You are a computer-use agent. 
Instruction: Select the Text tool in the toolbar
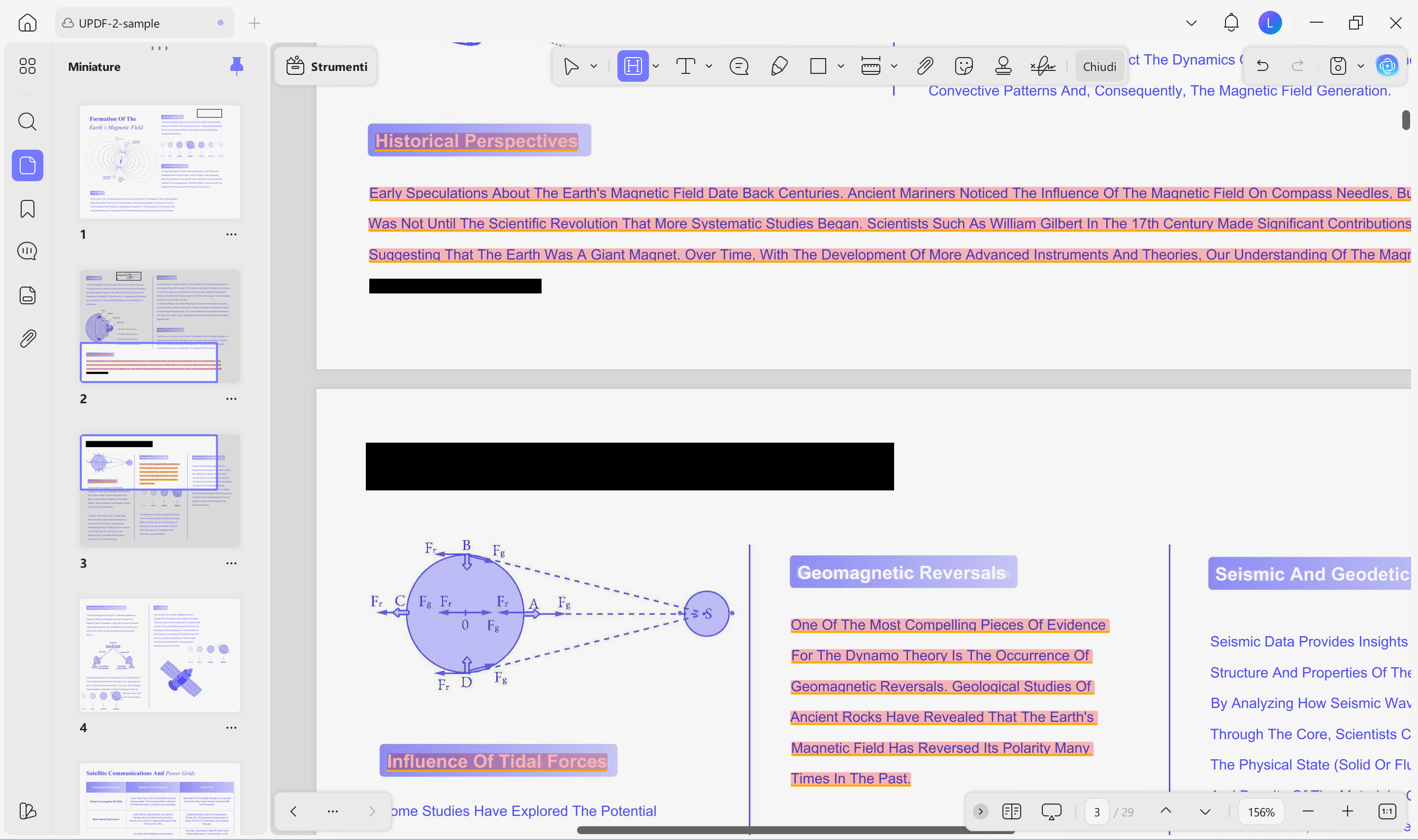pos(685,65)
